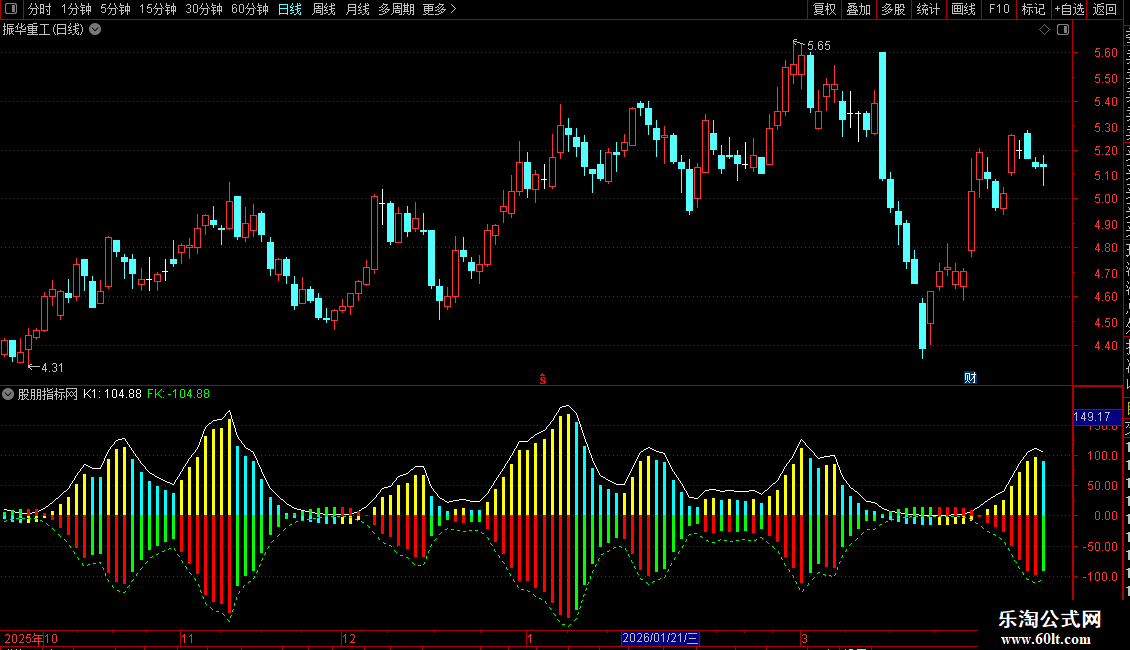Click the 0.00 indicator axis label
This screenshot has width=1130, height=650.
pos(1105,516)
